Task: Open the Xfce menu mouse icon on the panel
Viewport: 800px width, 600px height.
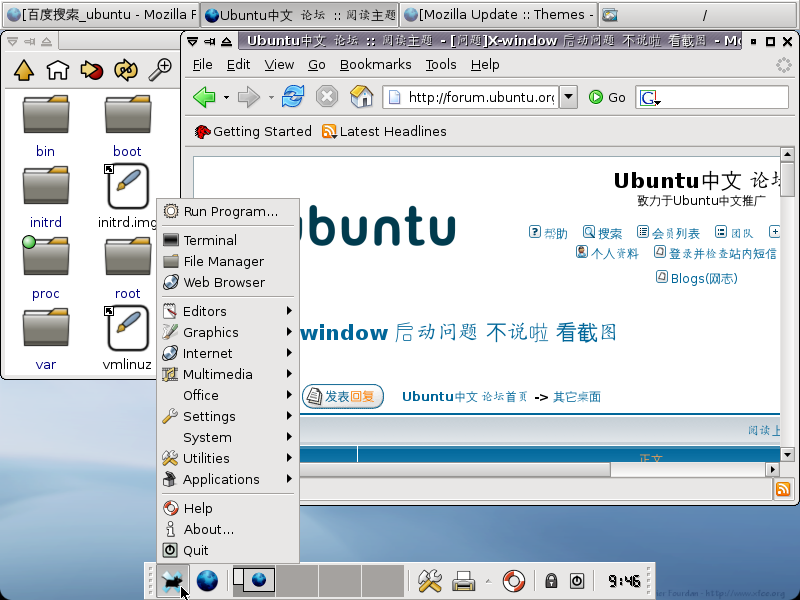Action: click(172, 581)
